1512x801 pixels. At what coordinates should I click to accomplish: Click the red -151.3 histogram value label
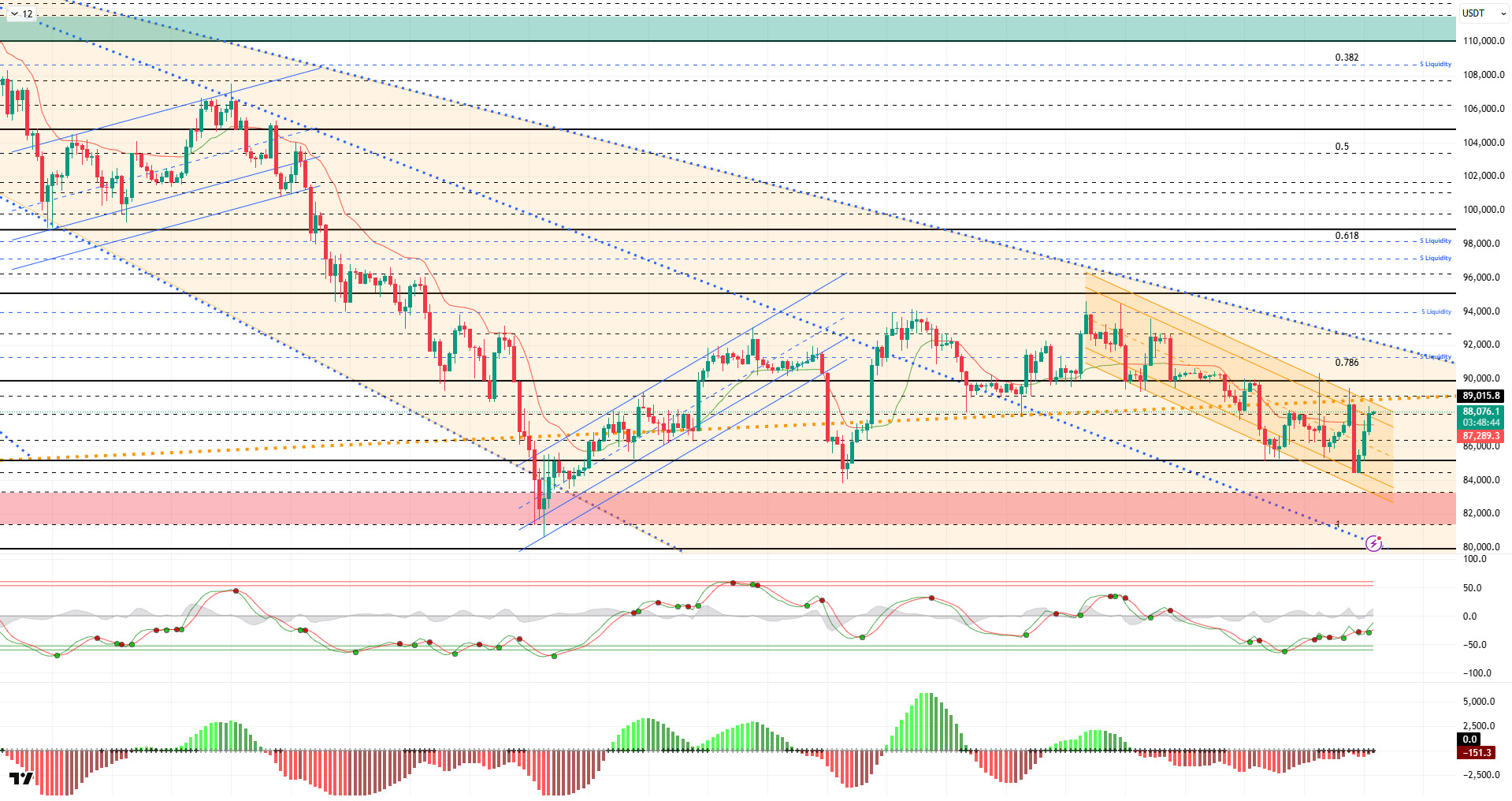[x=1477, y=752]
